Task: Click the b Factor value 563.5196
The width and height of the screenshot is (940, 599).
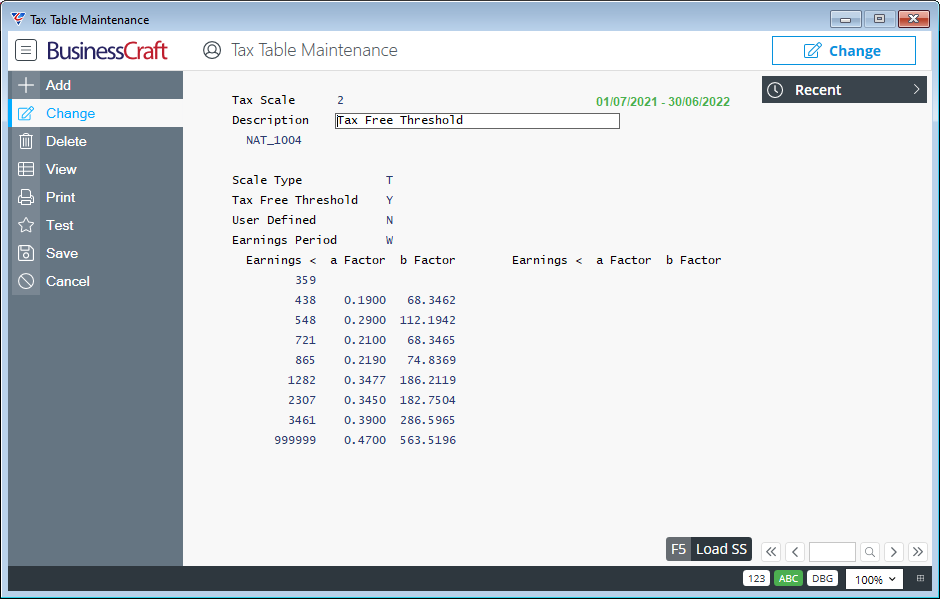Action: (427, 440)
